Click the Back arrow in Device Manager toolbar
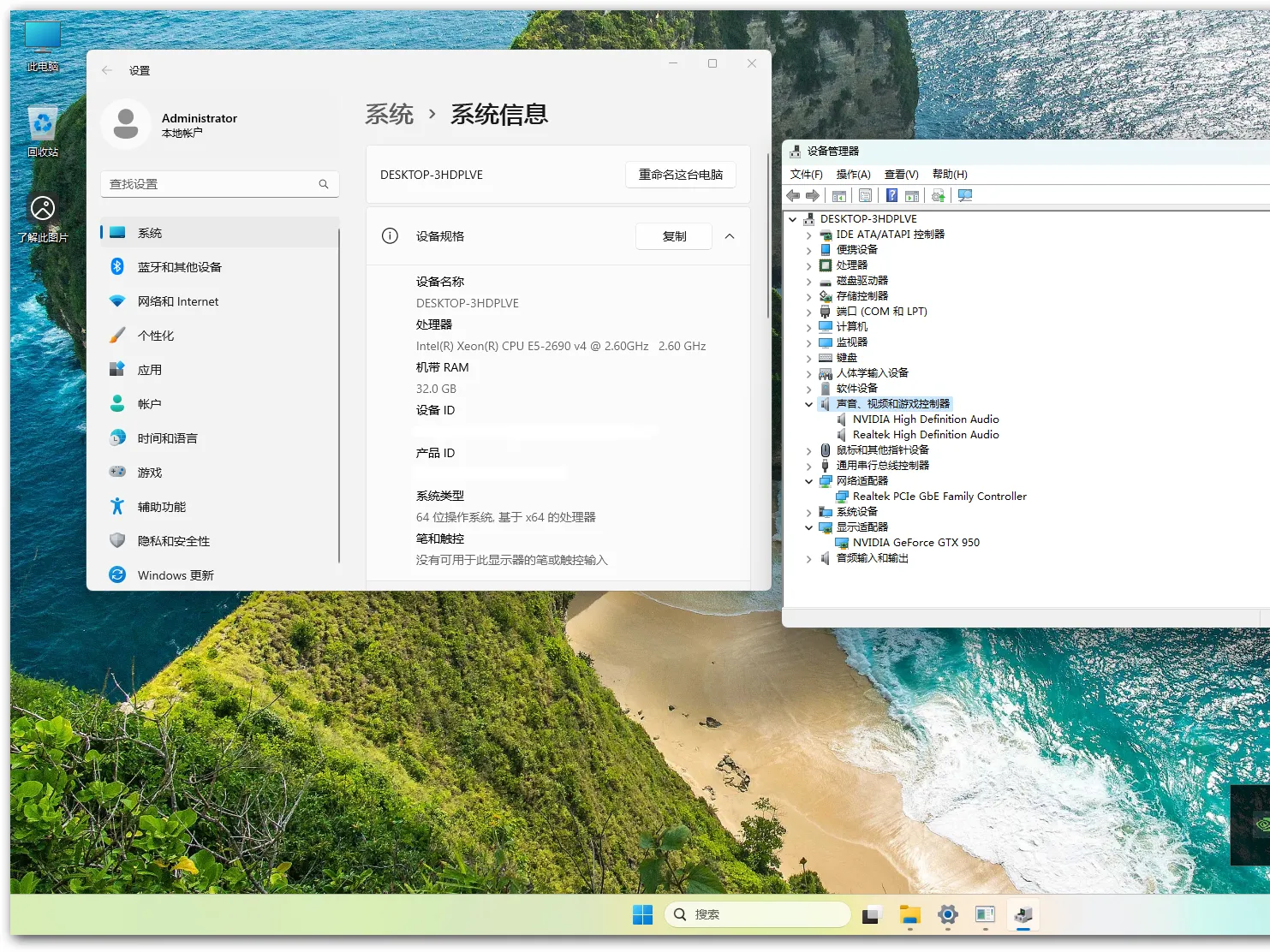1270x952 pixels. tap(792, 195)
